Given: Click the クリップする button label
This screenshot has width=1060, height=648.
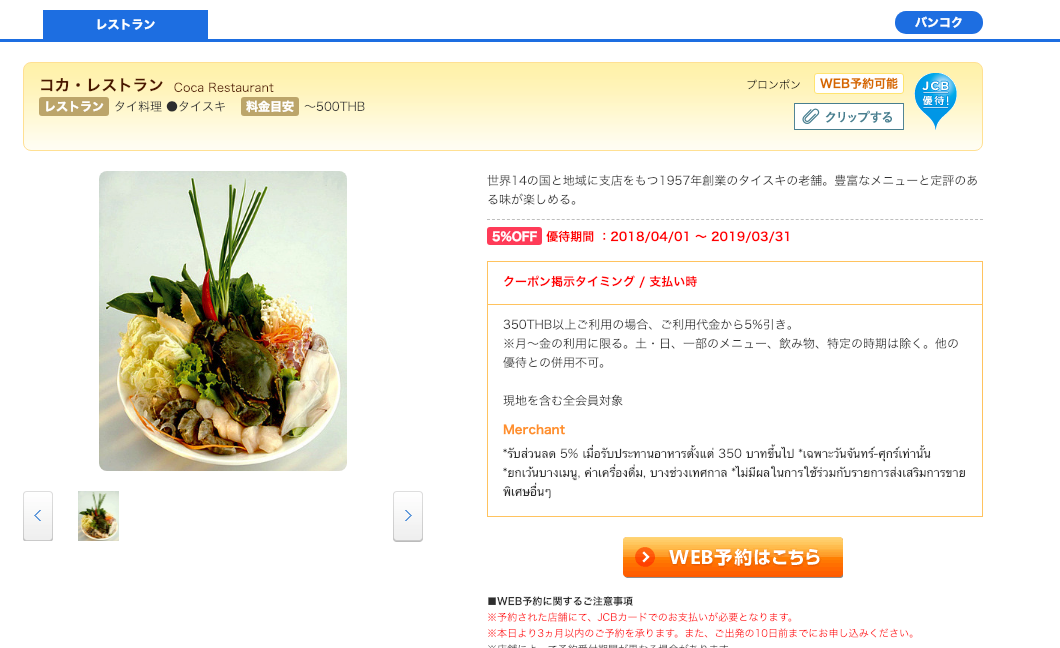Looking at the screenshot, I should click(x=859, y=117).
